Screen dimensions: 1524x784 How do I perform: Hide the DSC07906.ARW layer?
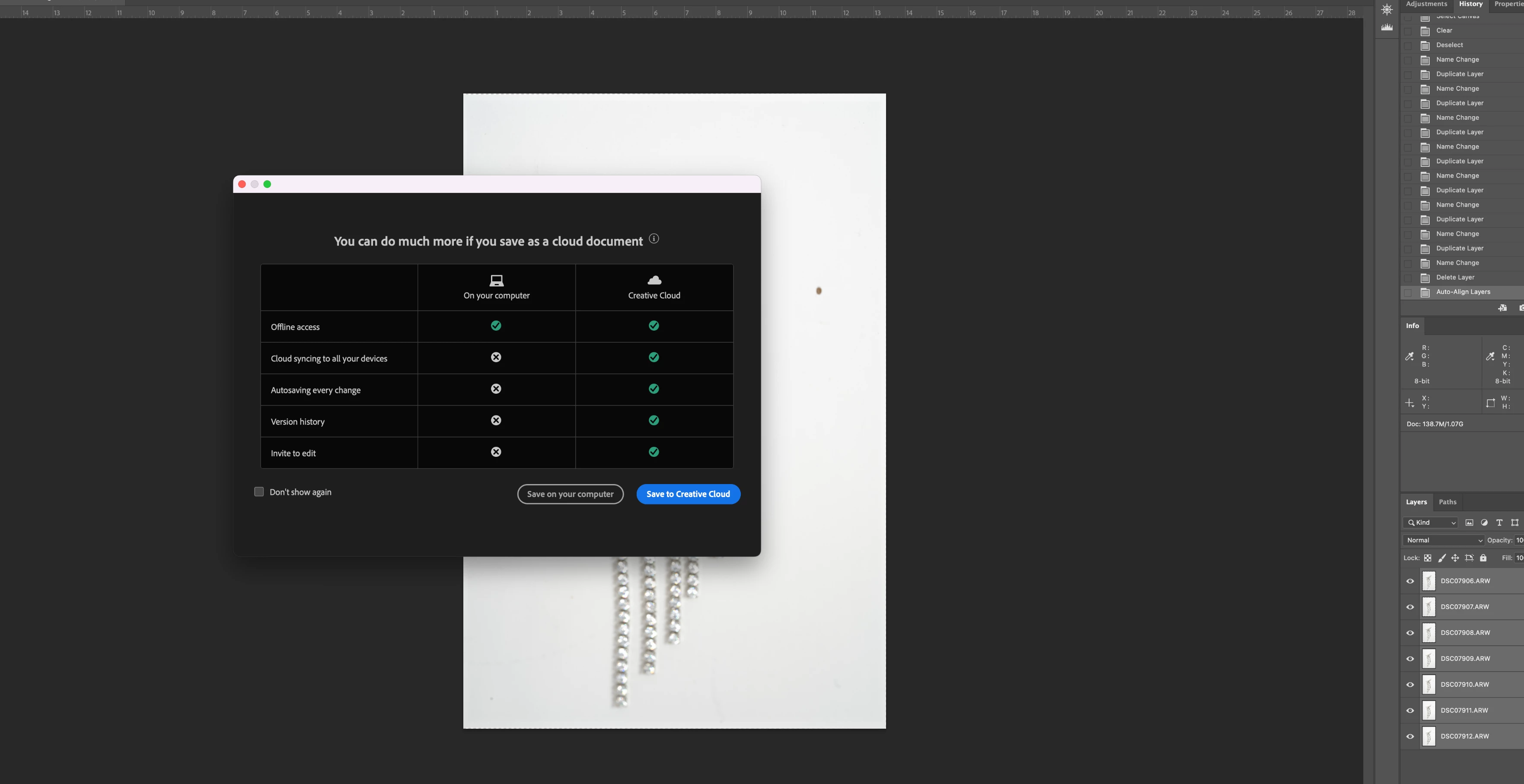point(1410,581)
